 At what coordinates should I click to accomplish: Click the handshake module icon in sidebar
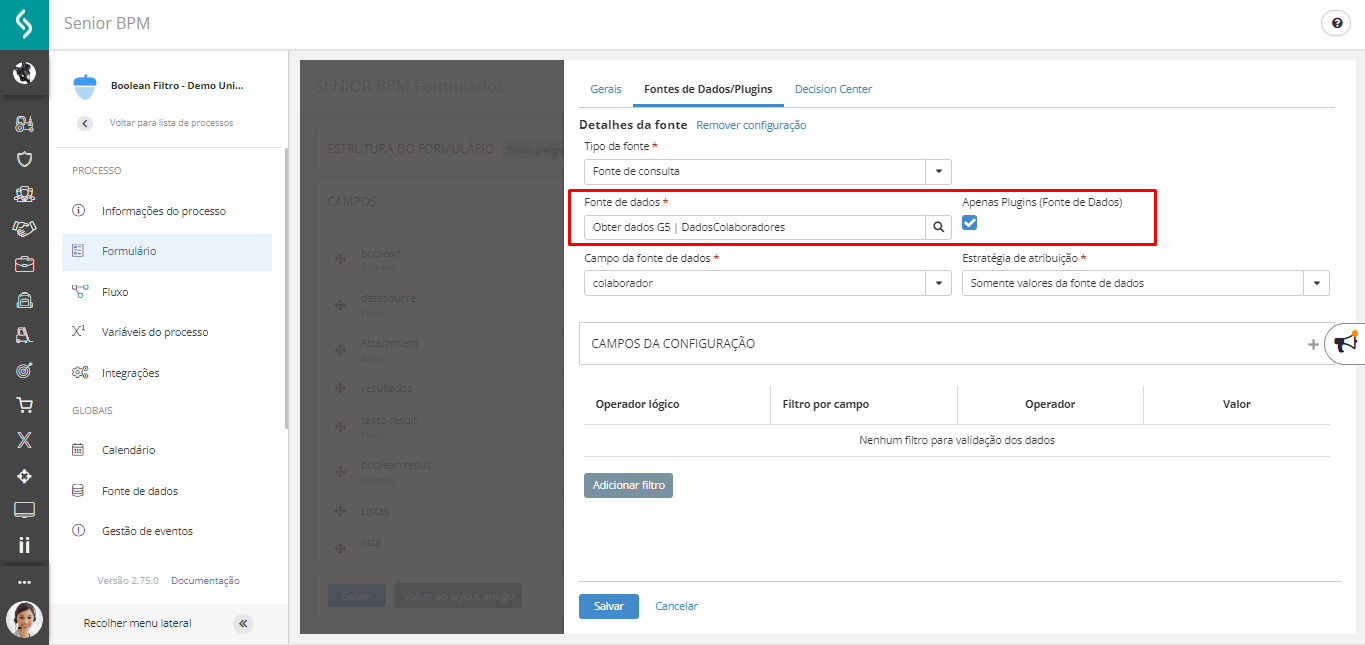click(24, 229)
